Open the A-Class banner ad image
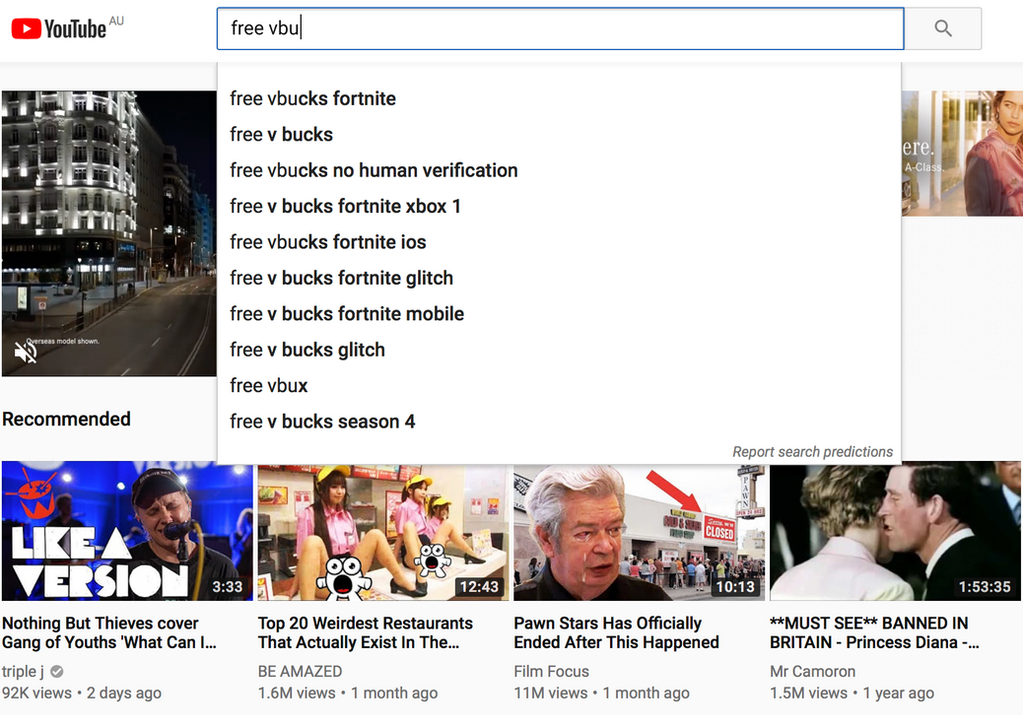 click(962, 153)
